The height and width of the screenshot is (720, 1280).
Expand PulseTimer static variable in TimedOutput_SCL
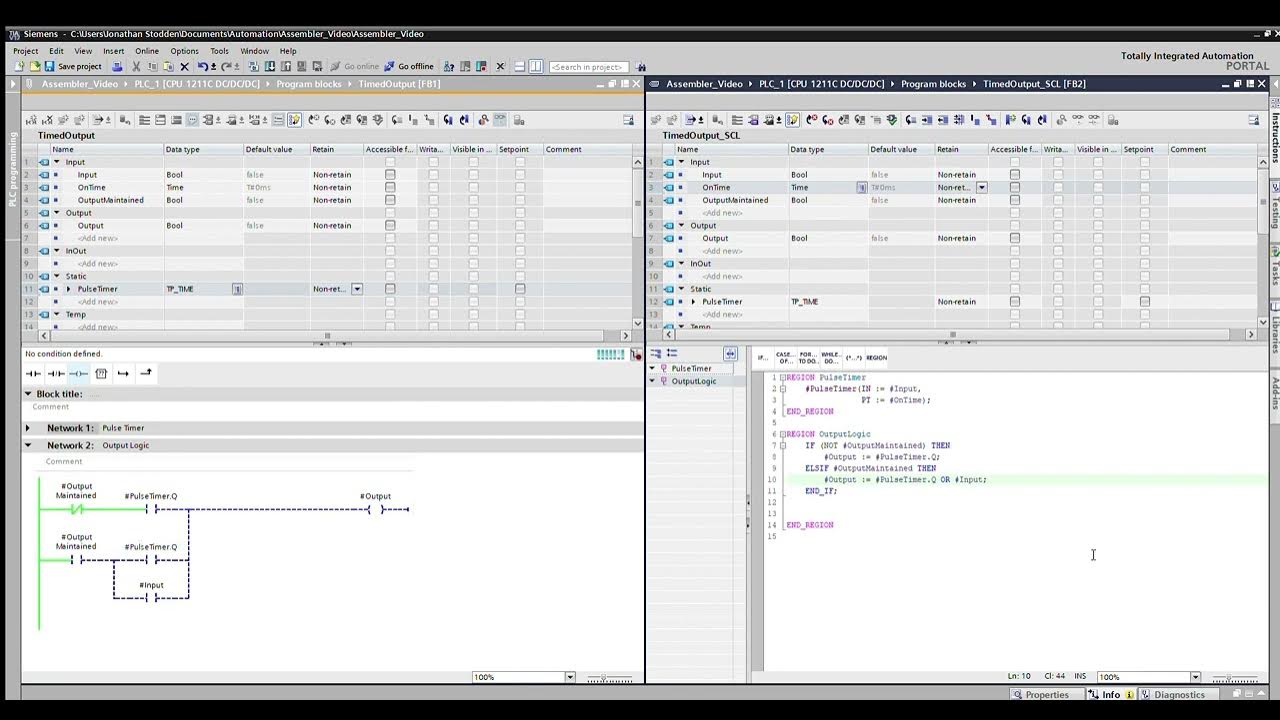coord(693,301)
